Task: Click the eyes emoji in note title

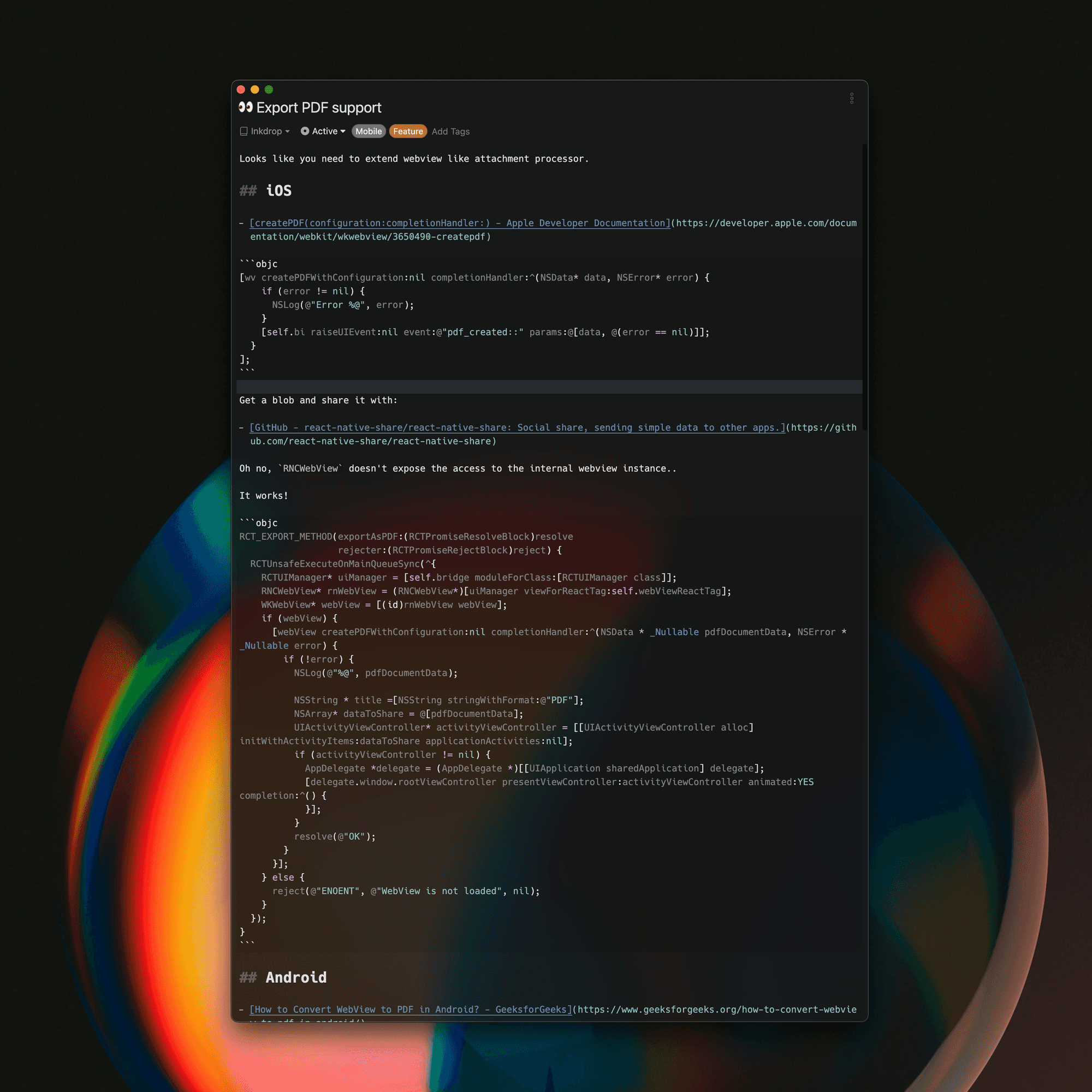Action: pyautogui.click(x=245, y=107)
